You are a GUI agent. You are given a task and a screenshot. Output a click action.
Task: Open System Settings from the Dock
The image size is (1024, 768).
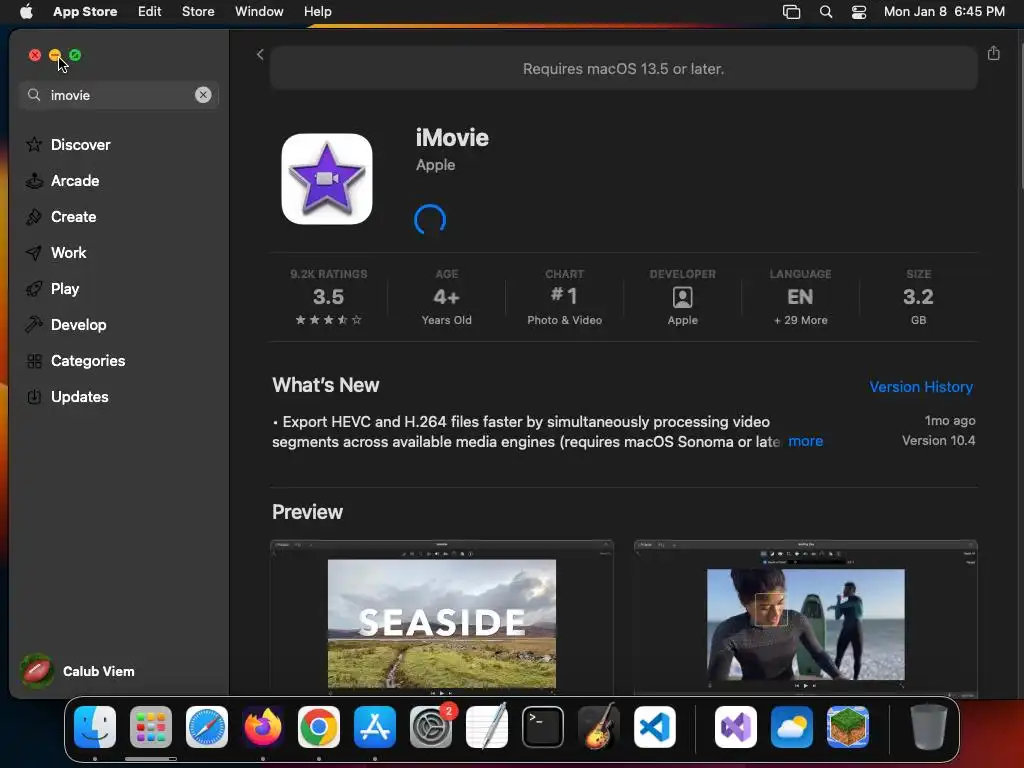point(431,727)
